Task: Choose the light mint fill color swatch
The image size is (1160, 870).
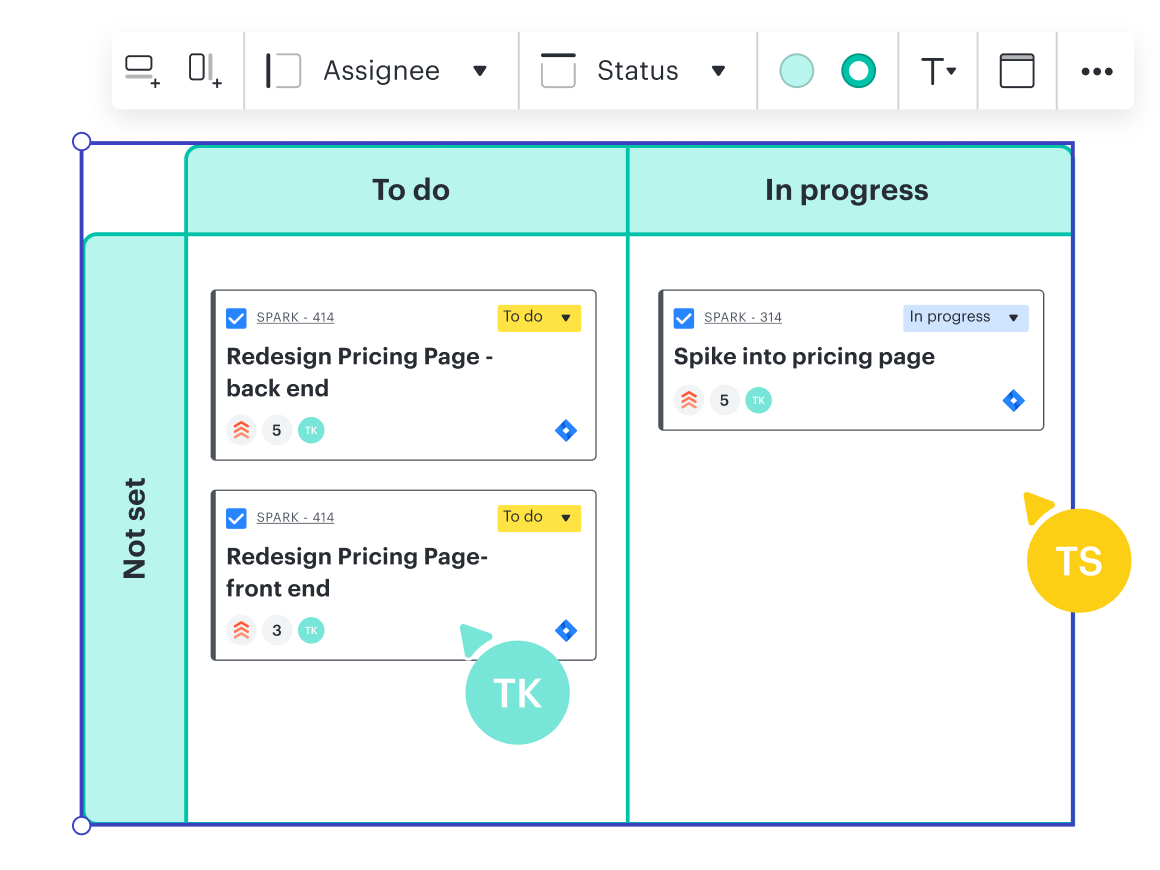Action: (796, 71)
